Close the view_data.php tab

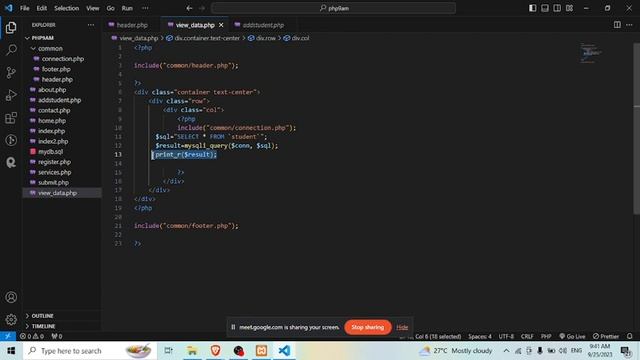(x=221, y=25)
